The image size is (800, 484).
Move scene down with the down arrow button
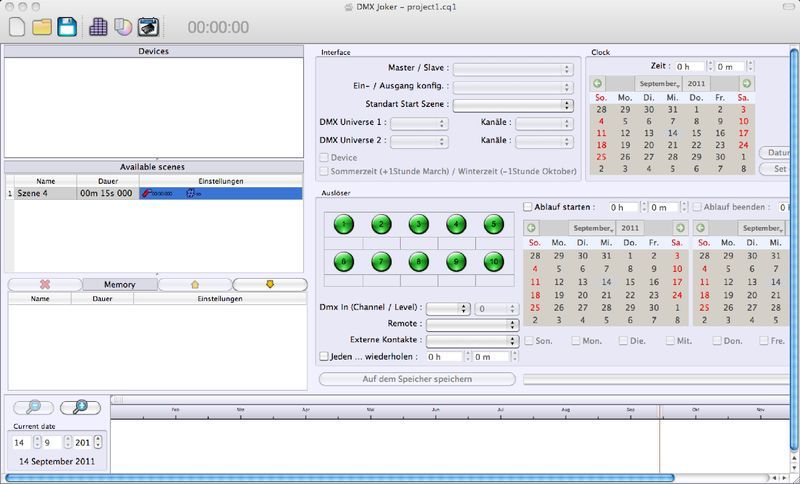(x=270, y=285)
